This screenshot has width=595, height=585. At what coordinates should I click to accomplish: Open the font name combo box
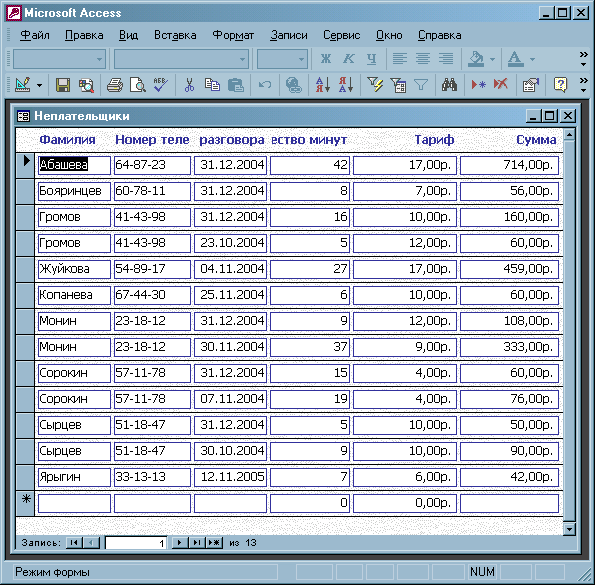tap(181, 59)
